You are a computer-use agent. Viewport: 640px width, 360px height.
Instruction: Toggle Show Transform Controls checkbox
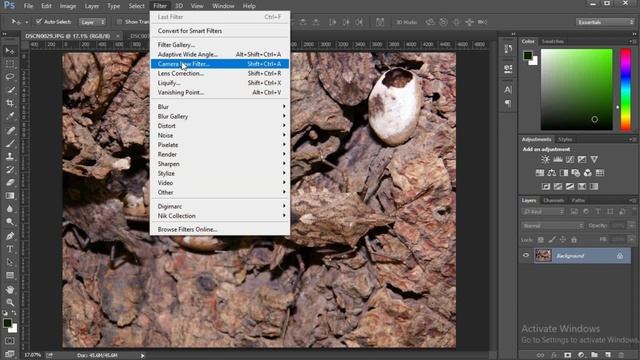(x=119, y=22)
